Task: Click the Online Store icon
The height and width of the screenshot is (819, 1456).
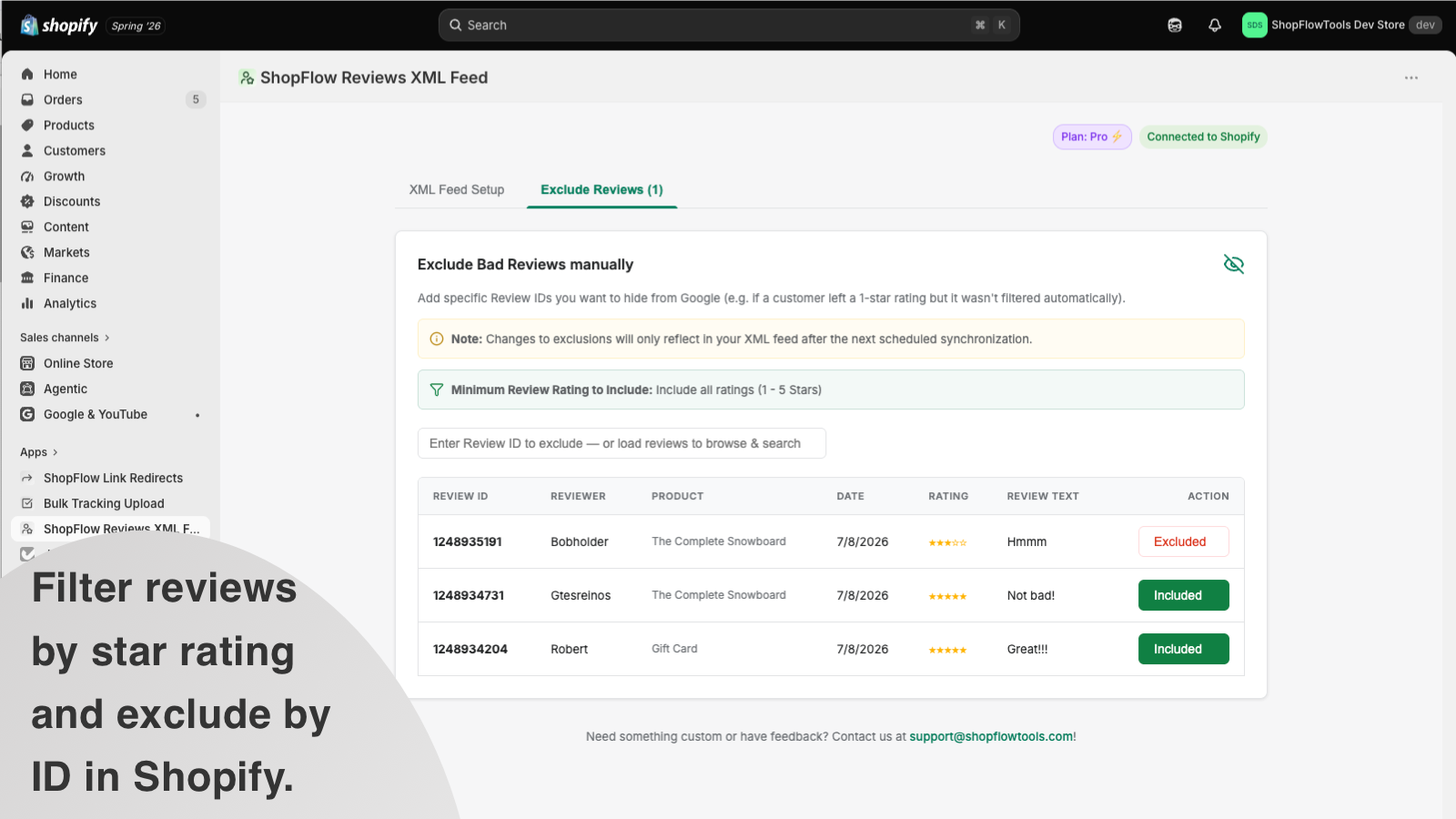Action: [27, 363]
